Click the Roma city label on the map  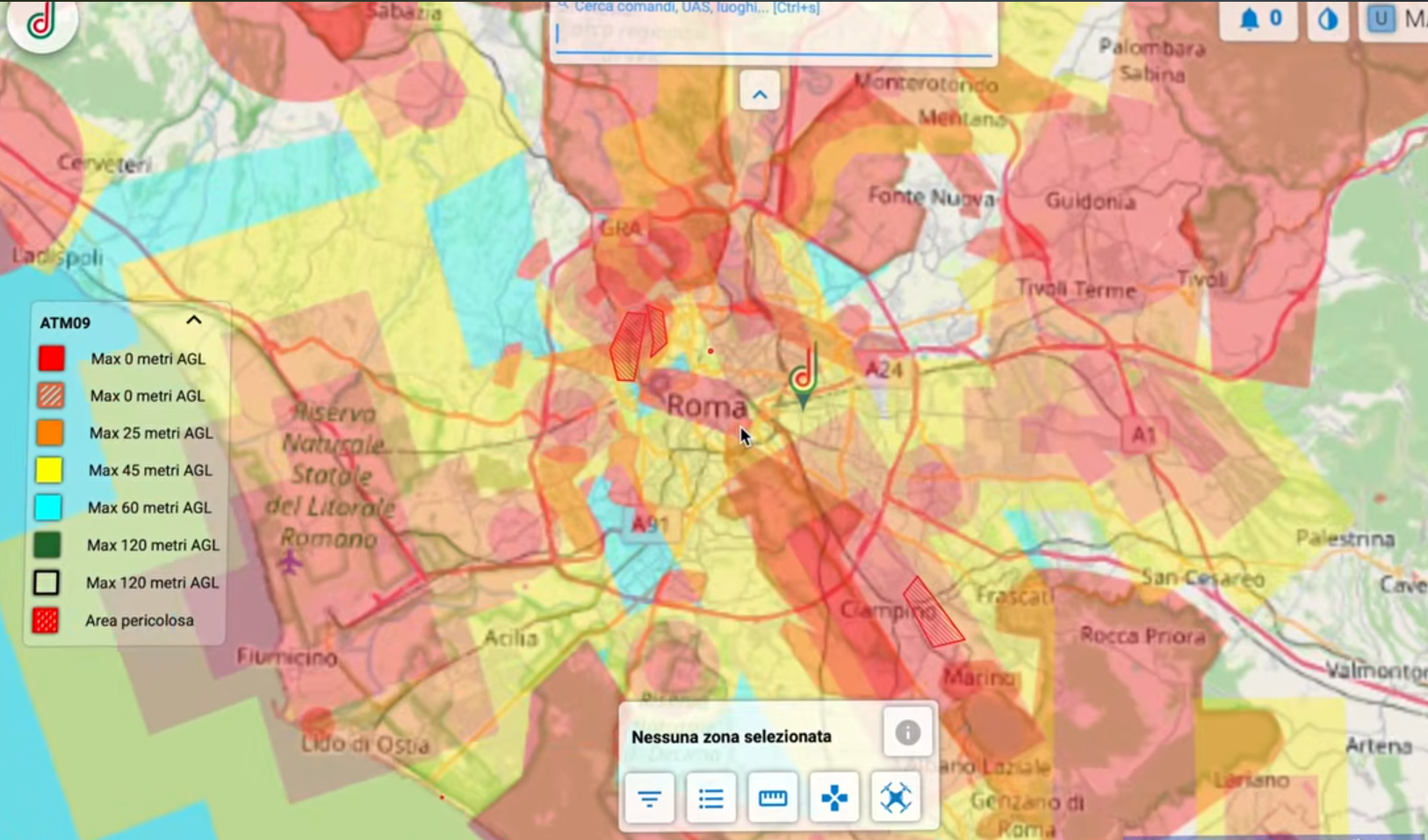pos(707,406)
